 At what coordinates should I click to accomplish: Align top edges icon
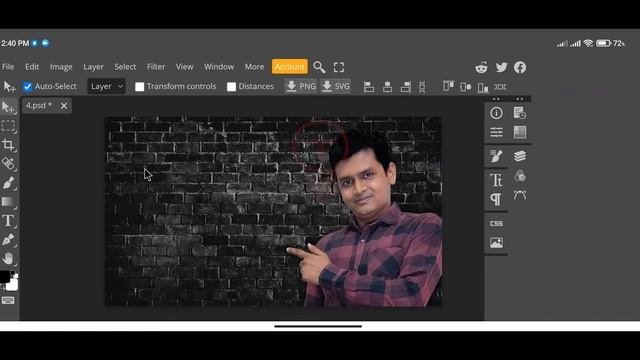click(448, 87)
